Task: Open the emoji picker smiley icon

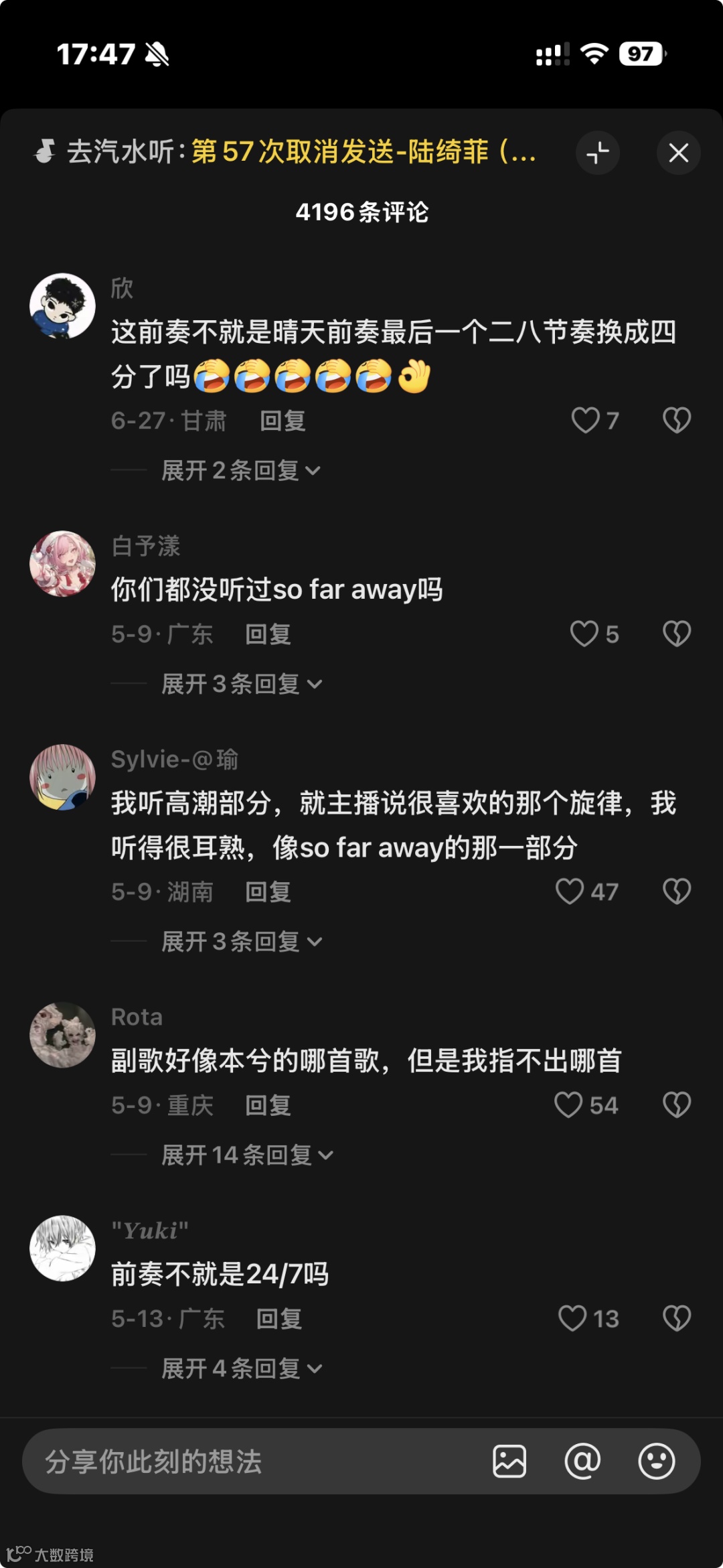Action: tap(656, 1461)
